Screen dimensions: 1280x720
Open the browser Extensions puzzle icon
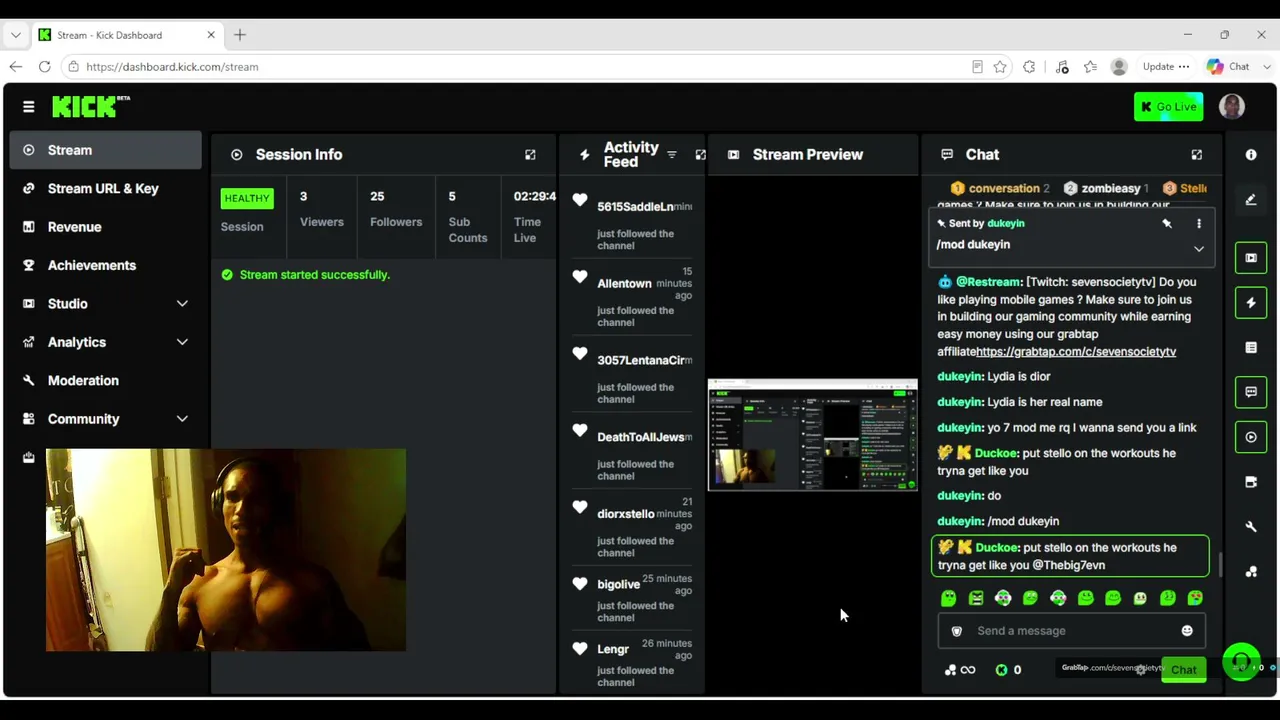point(1029,67)
